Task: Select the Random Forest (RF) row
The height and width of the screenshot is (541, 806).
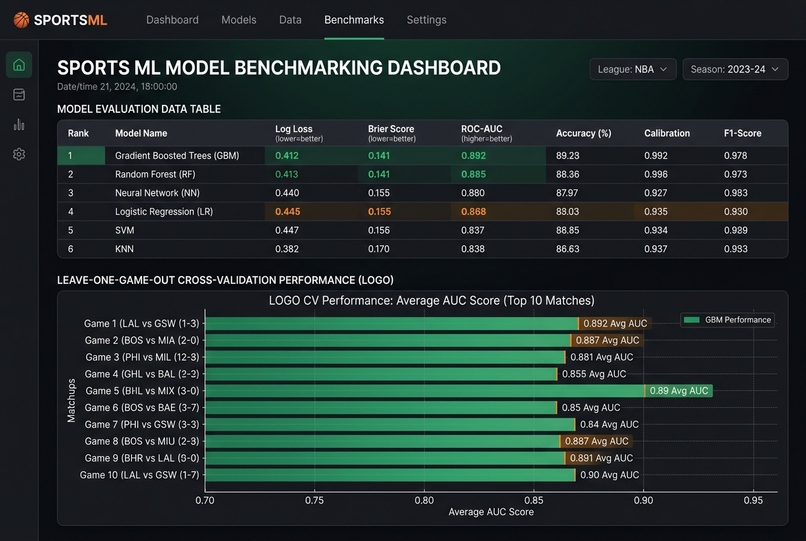Action: pos(423,174)
